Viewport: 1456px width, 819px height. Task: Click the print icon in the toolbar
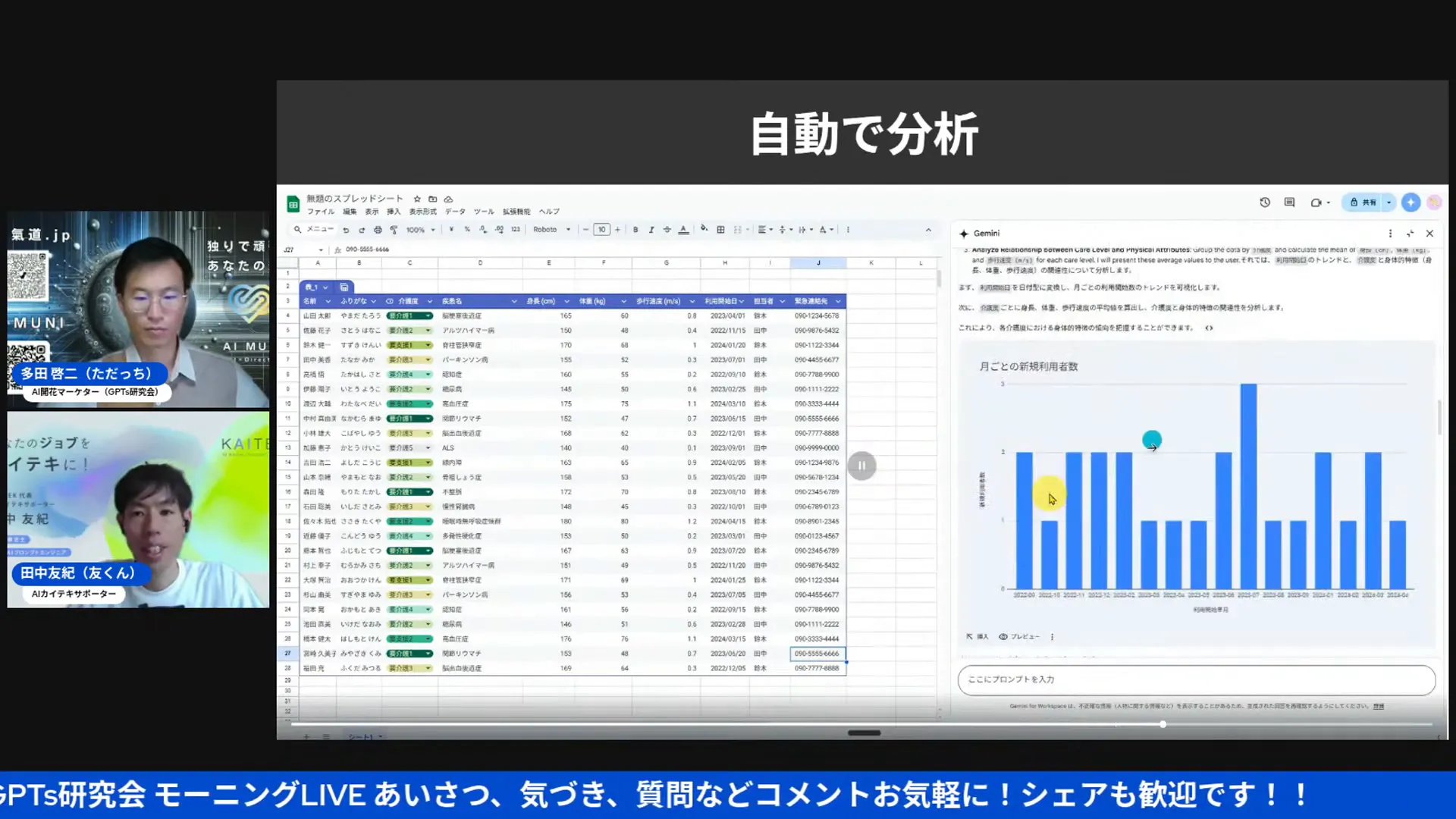pos(378,230)
